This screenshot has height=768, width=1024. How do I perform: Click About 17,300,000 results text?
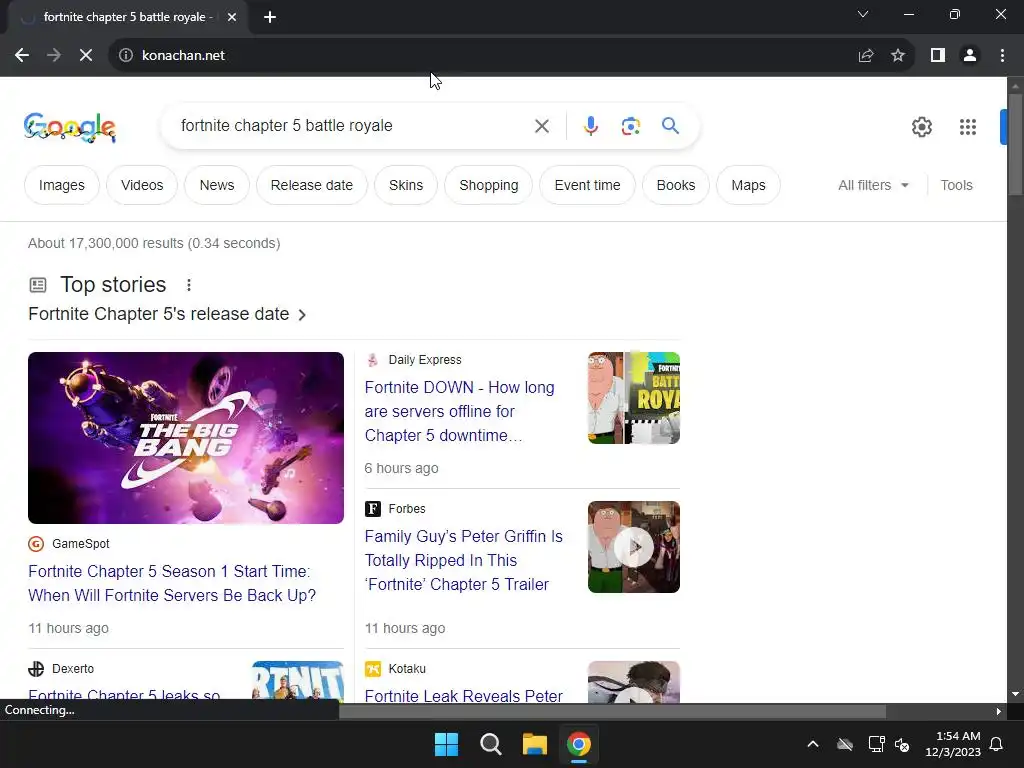click(154, 243)
